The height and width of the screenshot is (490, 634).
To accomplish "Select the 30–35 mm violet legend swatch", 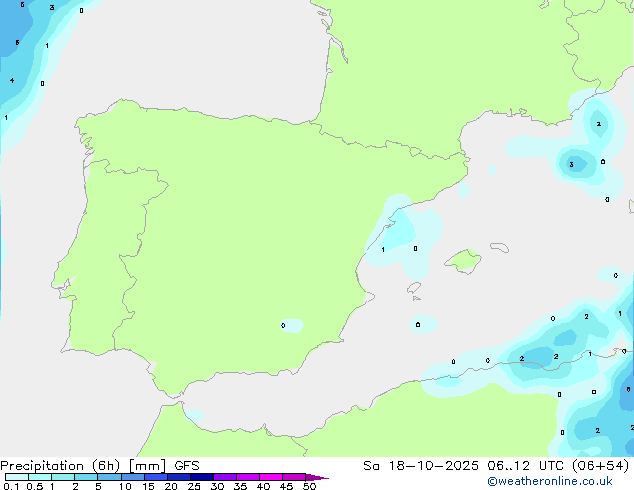I will coord(225,477).
